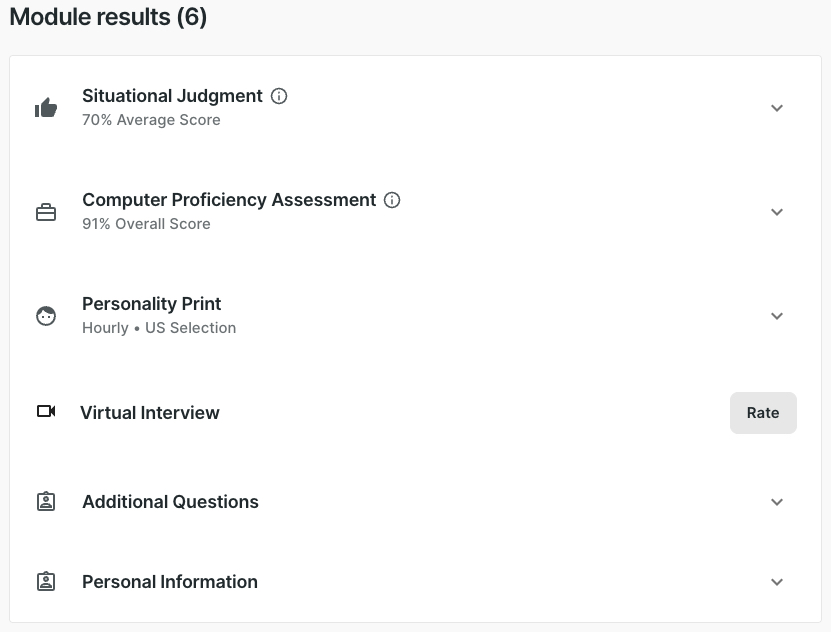Expand the Personality Print chevron
The width and height of the screenshot is (831, 632).
[777, 316]
